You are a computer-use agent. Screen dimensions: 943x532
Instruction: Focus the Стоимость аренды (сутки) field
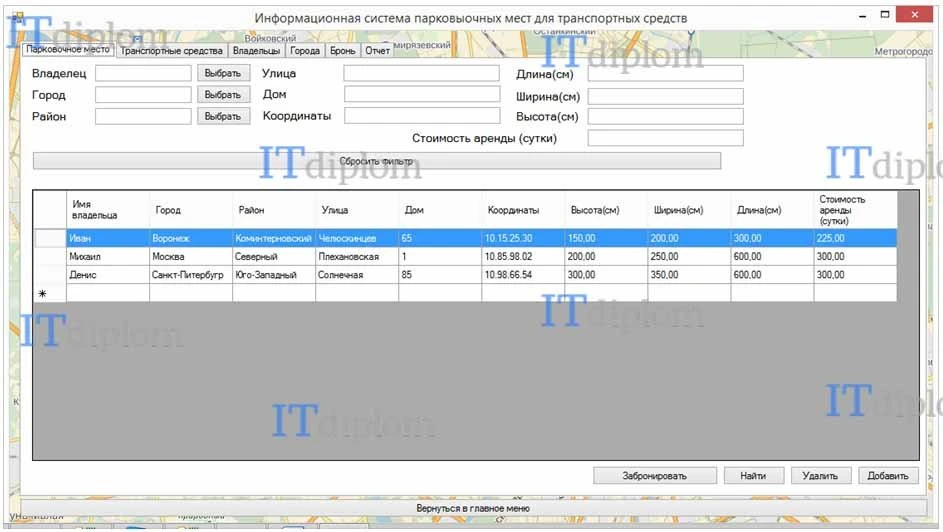[665, 138]
